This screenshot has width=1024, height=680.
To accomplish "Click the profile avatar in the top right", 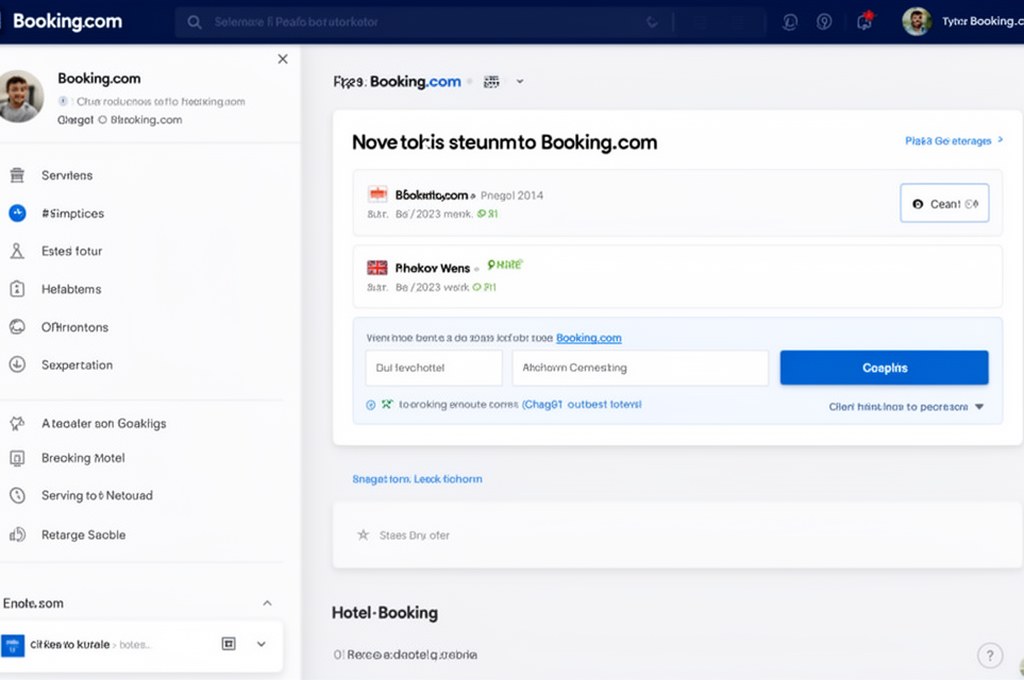I will pyautogui.click(x=917, y=20).
